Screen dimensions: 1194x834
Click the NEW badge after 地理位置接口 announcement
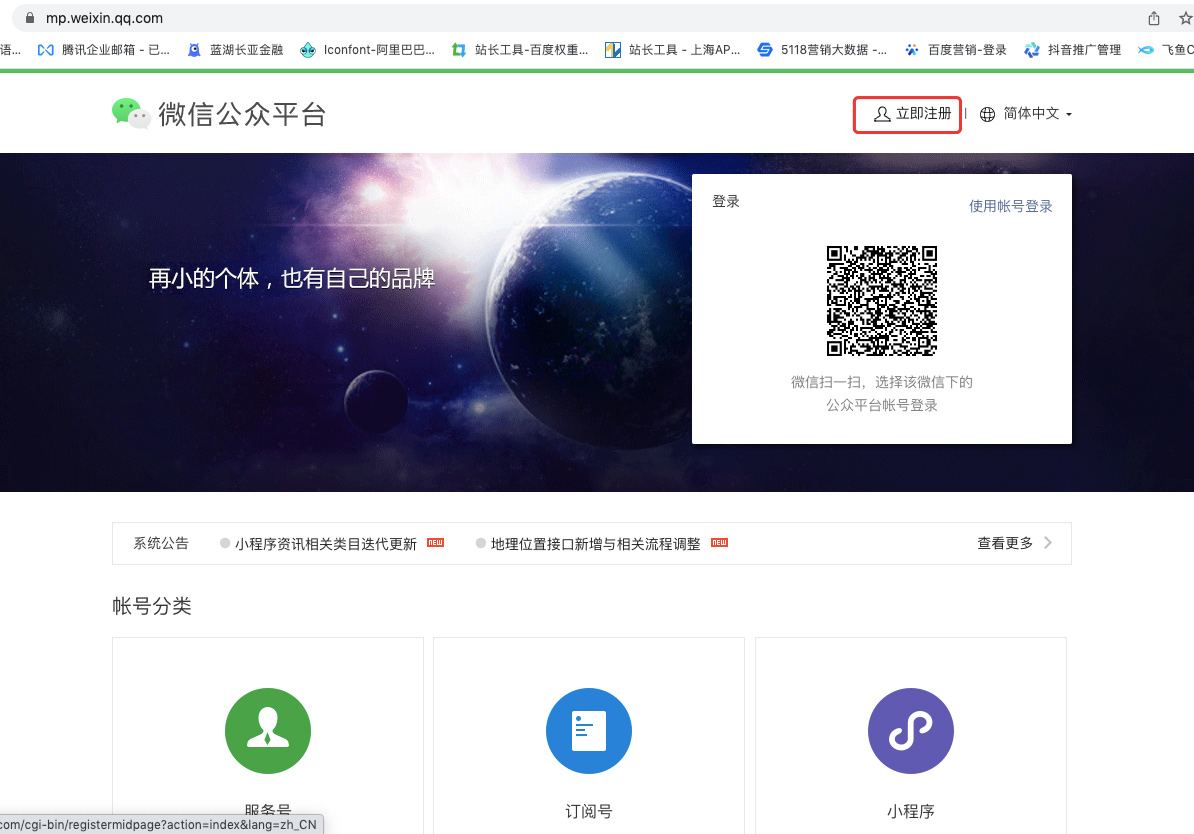point(719,542)
